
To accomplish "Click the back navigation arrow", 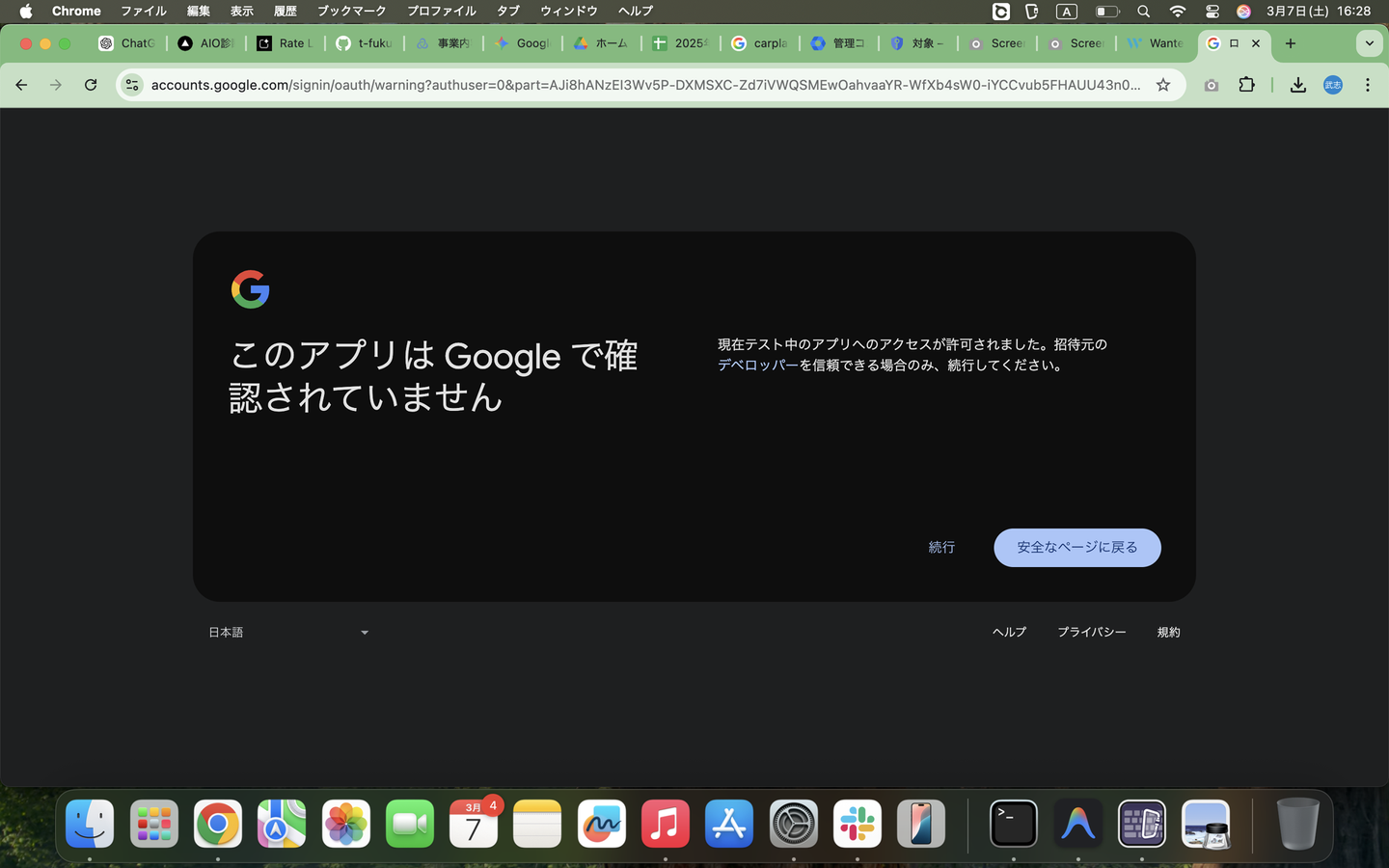I will click(21, 85).
